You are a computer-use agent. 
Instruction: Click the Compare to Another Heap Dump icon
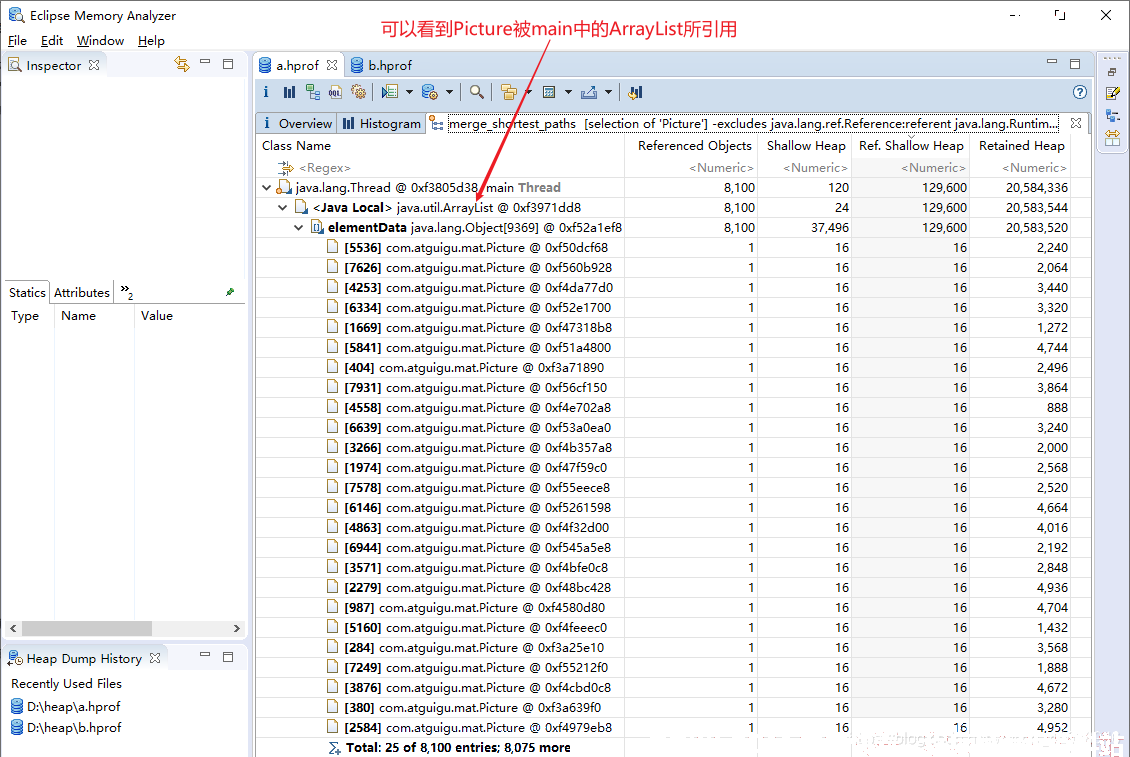click(x=635, y=92)
